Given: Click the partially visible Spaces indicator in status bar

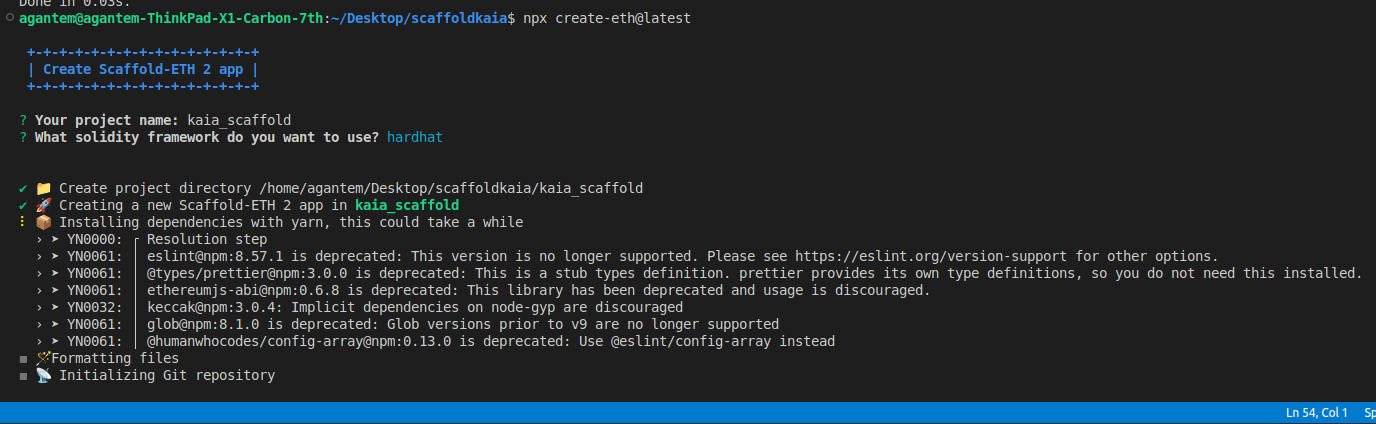Looking at the screenshot, I should pos(1369,413).
